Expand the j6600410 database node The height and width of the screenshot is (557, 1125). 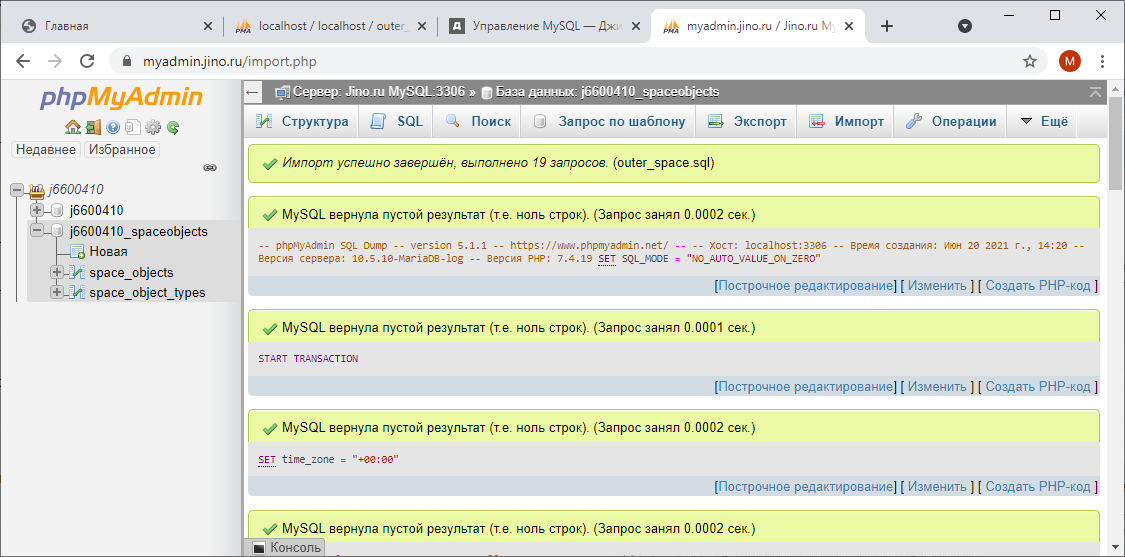(37, 210)
